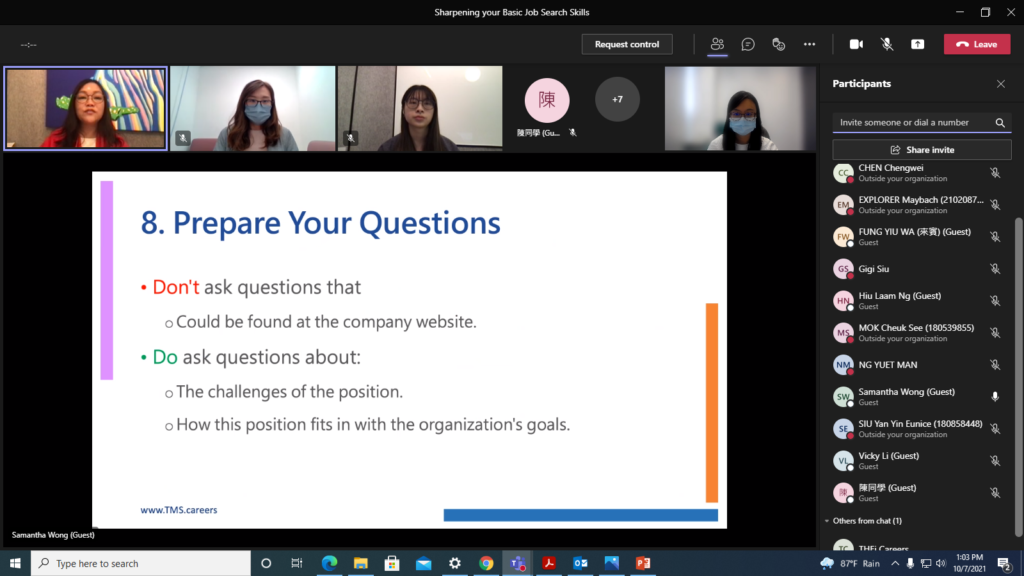Click the muted mic icon beside MOK Cheuk See
Viewport: 1024px width, 576px height.
(x=995, y=333)
